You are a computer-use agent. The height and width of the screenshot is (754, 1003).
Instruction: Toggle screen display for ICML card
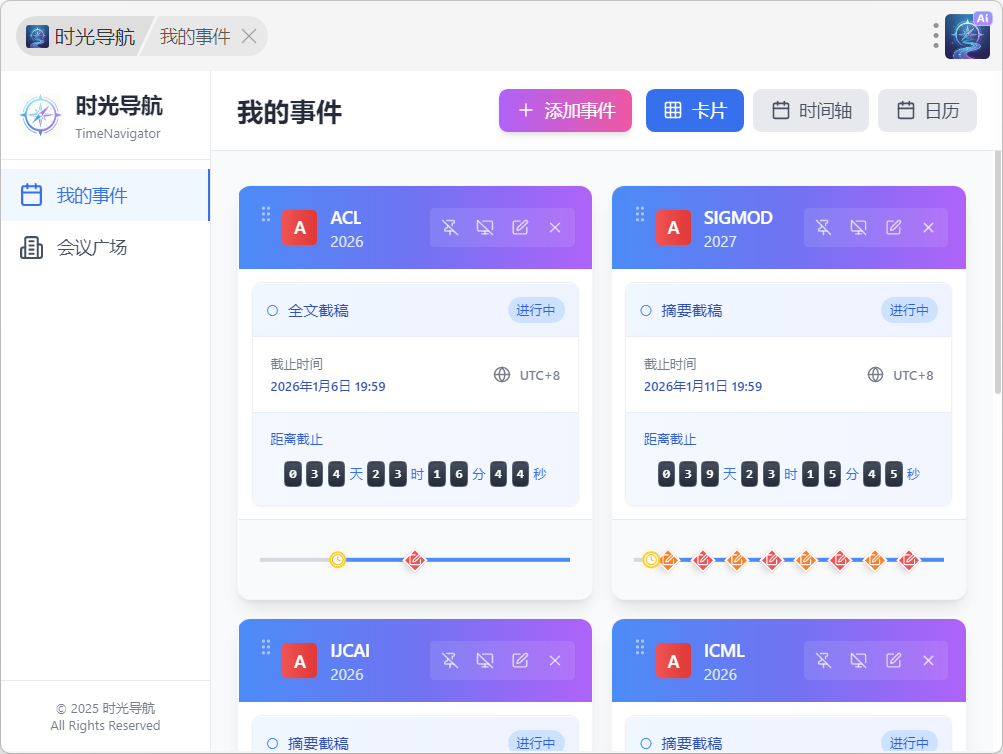coord(858,661)
